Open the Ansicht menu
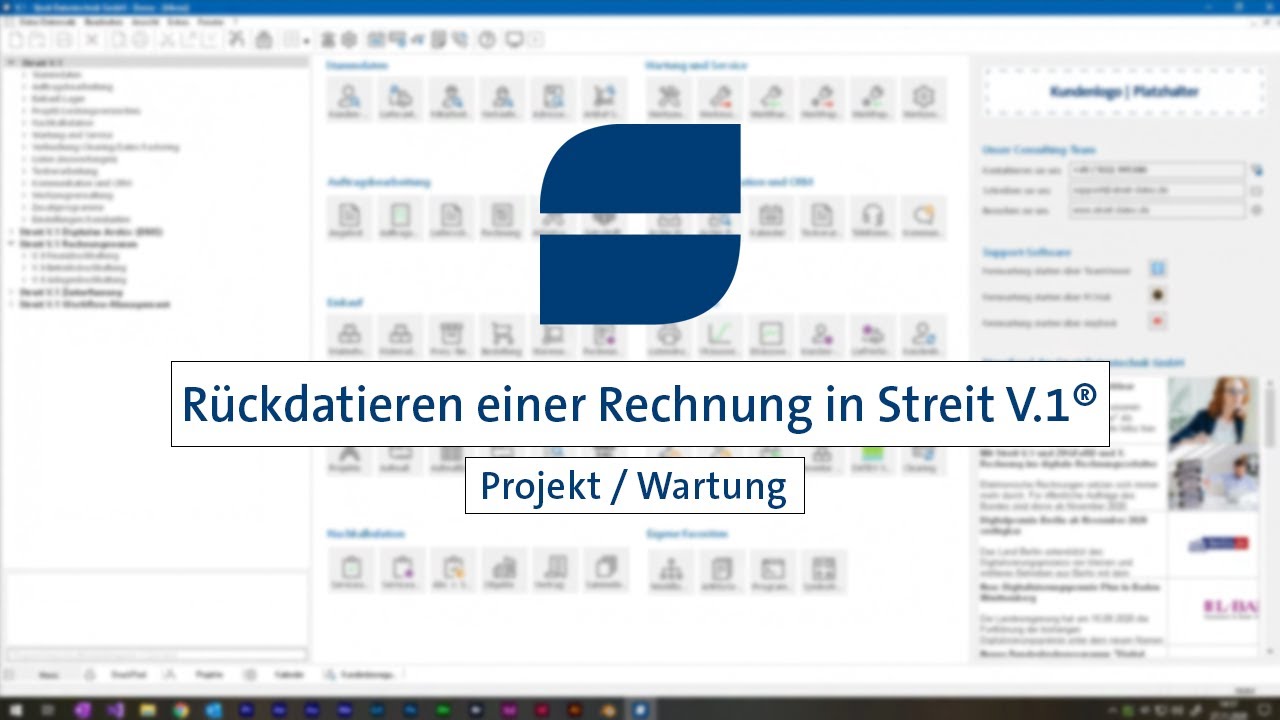The width and height of the screenshot is (1280, 720). (145, 22)
